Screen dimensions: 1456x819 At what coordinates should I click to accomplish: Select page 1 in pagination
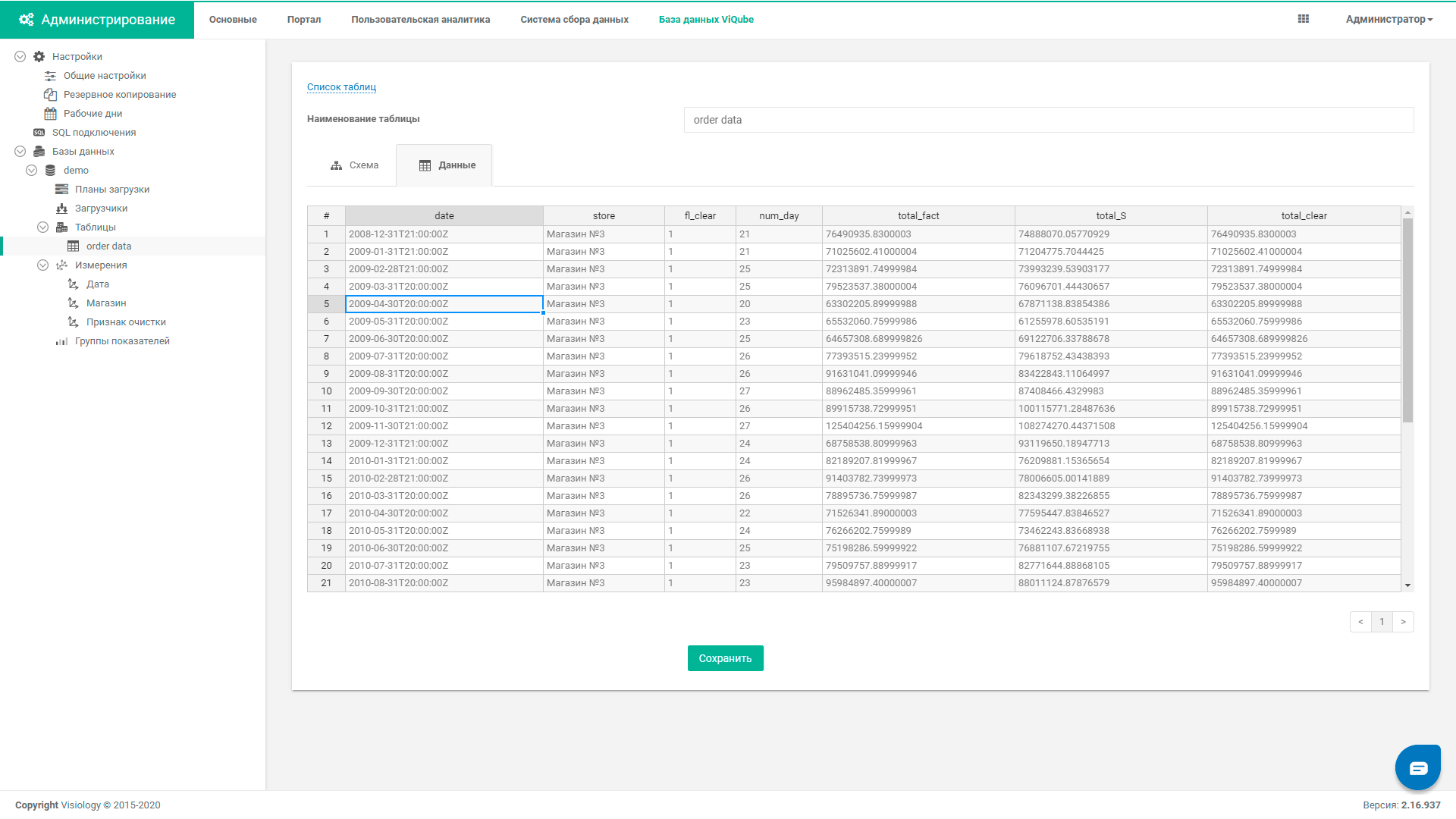pyautogui.click(x=1382, y=622)
